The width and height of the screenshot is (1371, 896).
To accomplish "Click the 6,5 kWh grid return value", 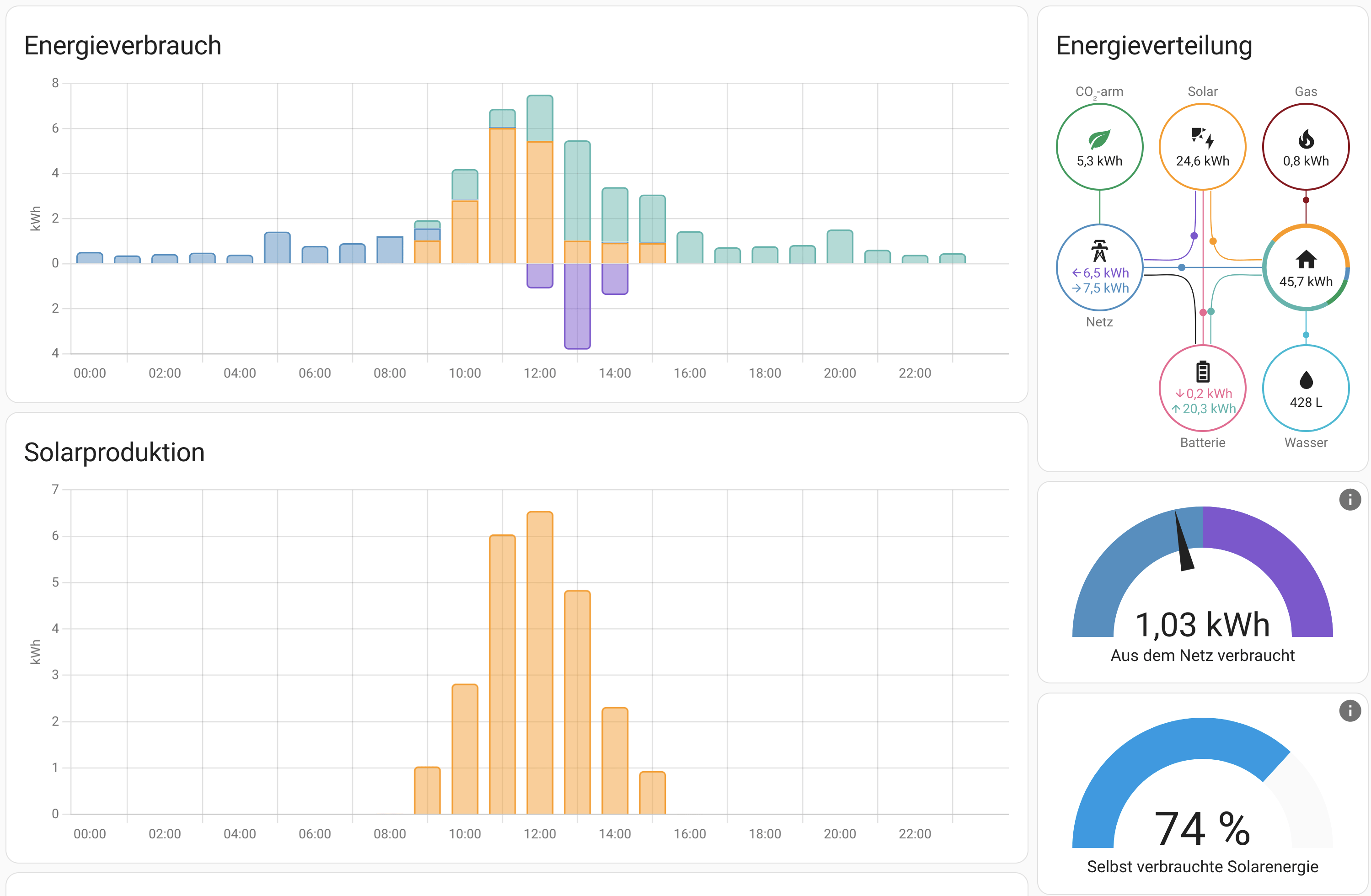I will [1105, 273].
